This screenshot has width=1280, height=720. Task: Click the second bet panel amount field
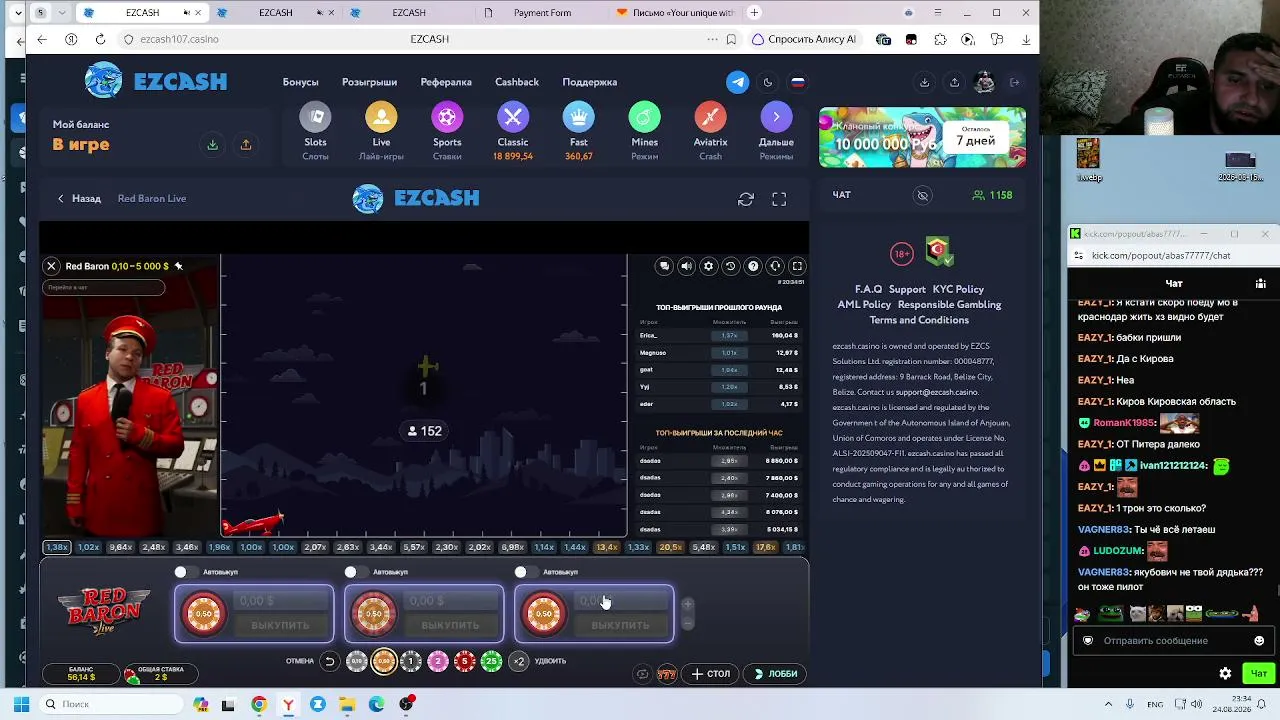click(x=450, y=601)
